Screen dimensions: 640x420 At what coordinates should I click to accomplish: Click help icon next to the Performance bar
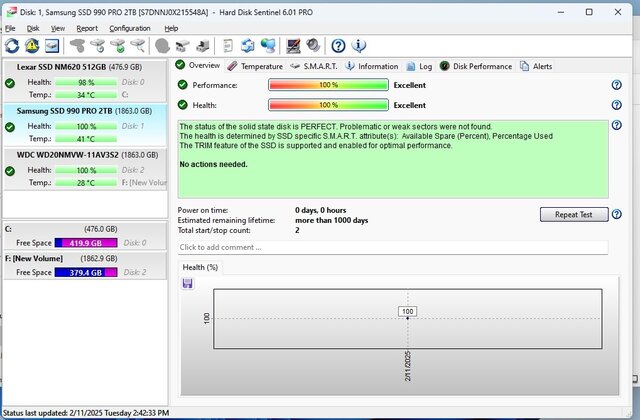pos(616,86)
